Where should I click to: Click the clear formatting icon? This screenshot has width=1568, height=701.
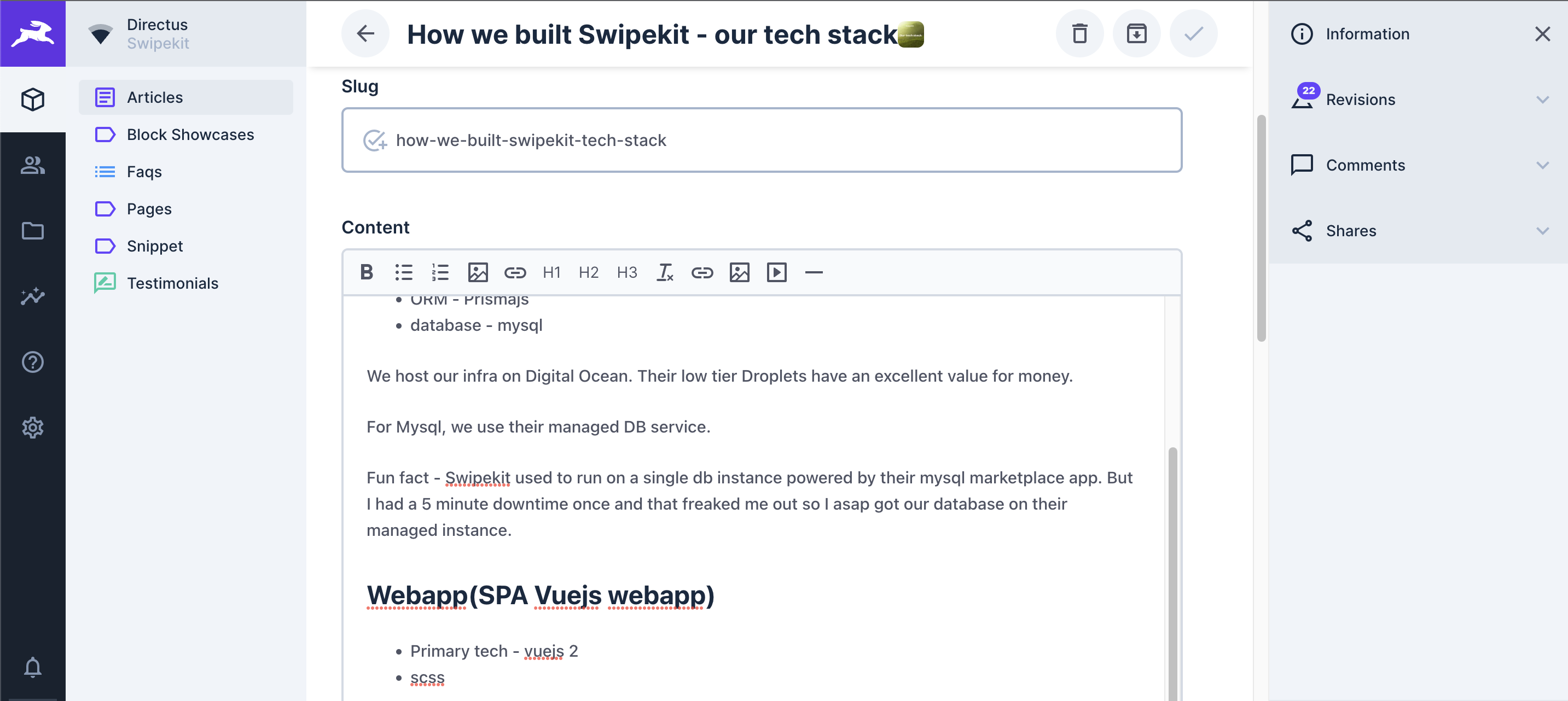point(665,272)
